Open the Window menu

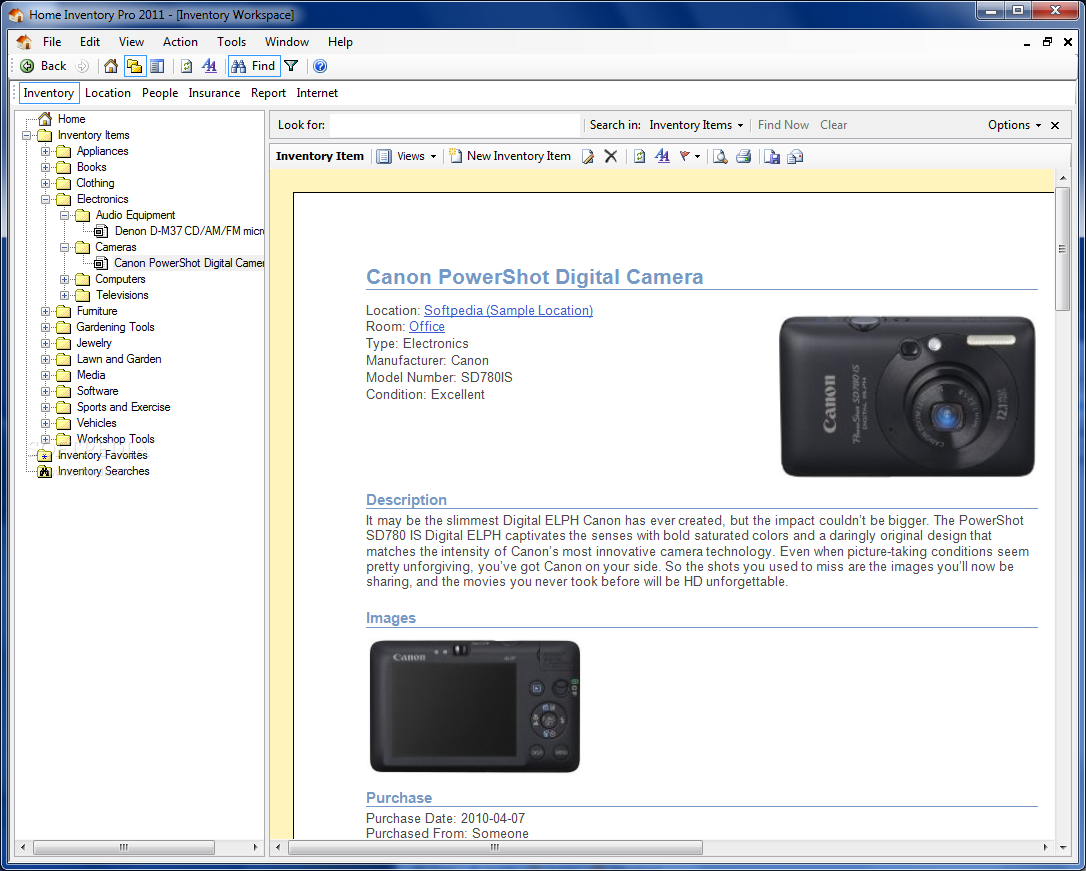pyautogui.click(x=287, y=42)
